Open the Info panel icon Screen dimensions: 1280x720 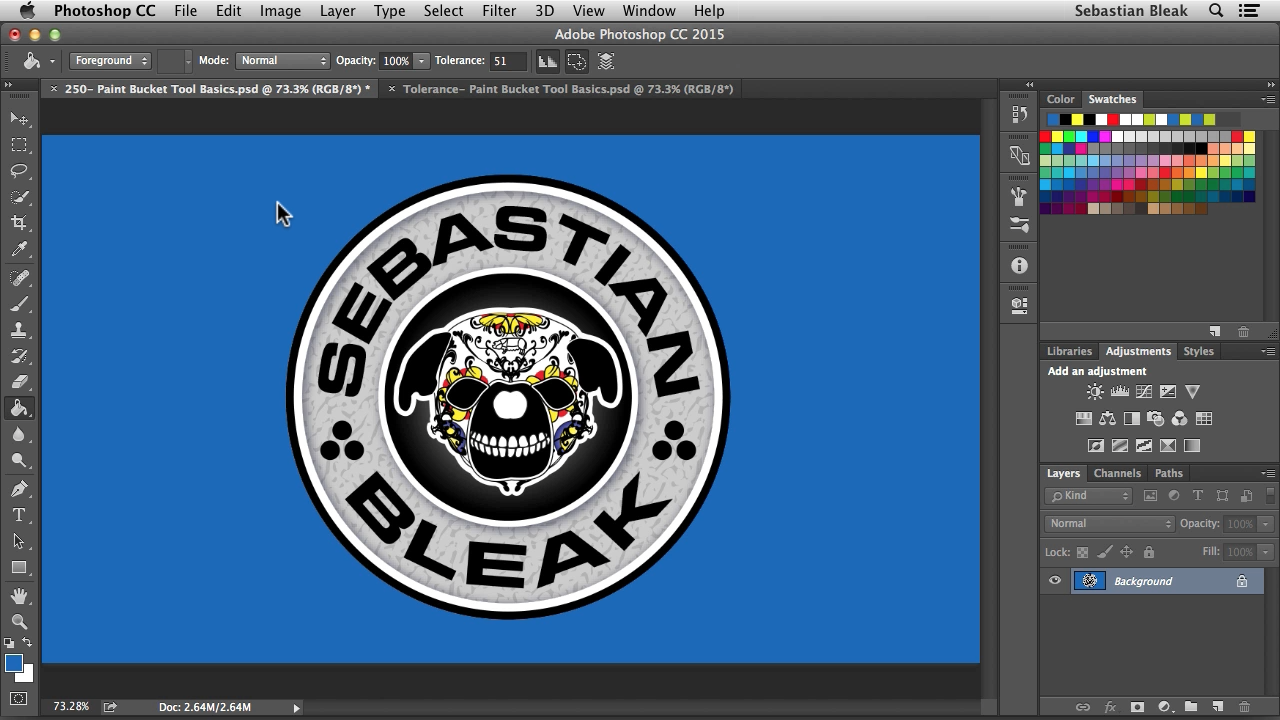tap(1019, 266)
